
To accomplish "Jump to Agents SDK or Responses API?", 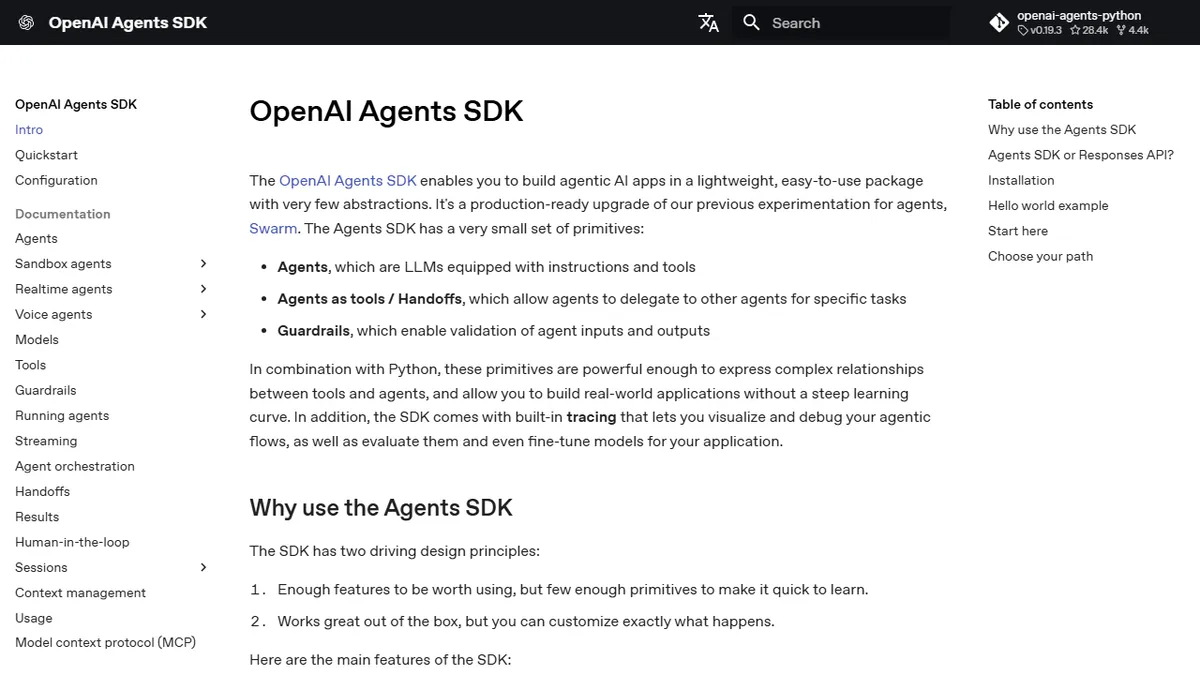I will tap(1081, 155).
